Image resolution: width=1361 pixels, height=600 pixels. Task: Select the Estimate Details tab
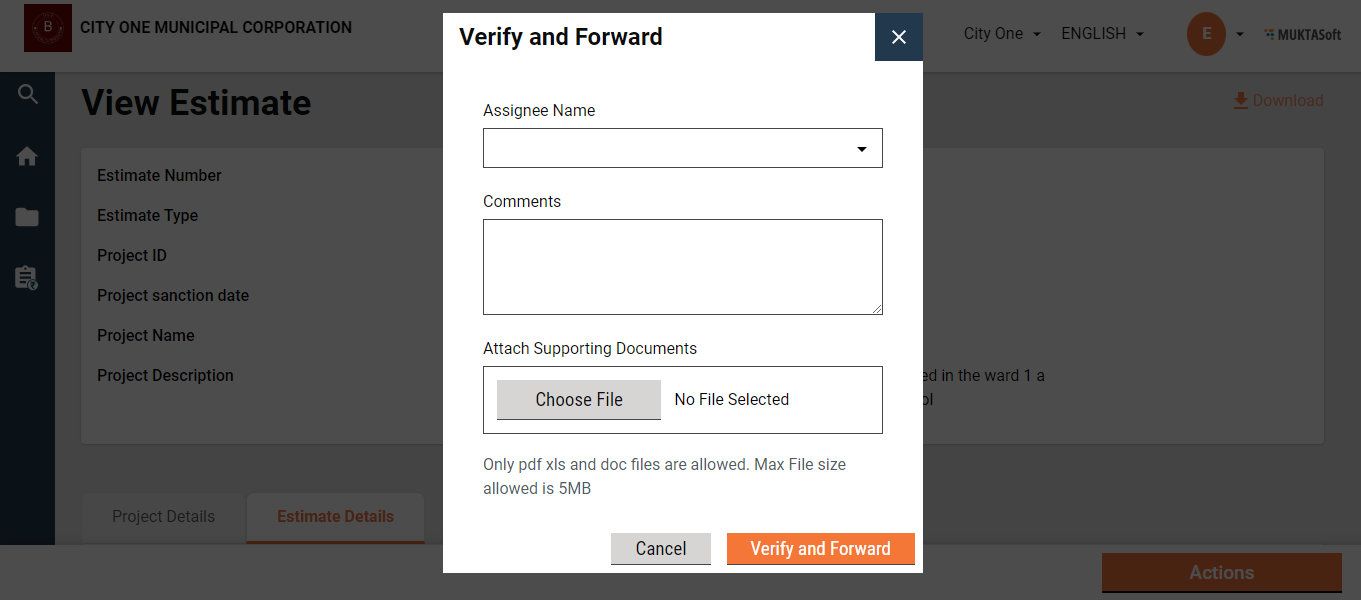335,517
